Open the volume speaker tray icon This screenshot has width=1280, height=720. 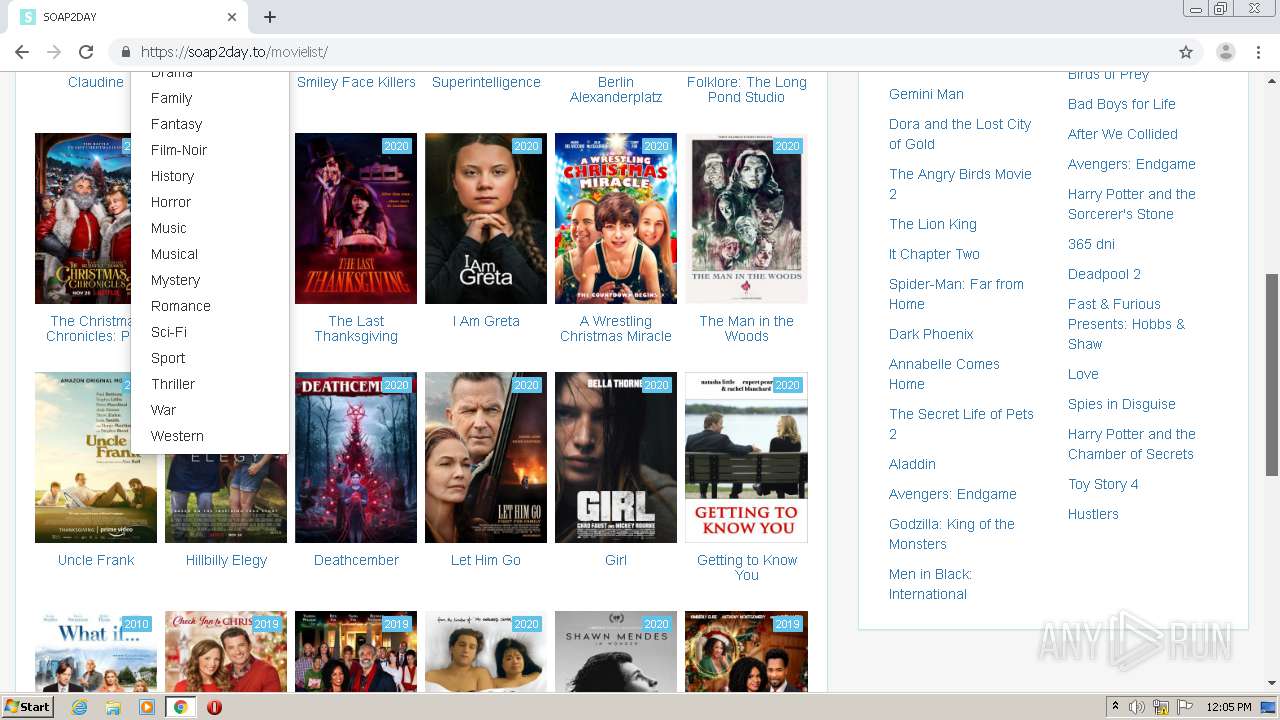[x=1137, y=707]
